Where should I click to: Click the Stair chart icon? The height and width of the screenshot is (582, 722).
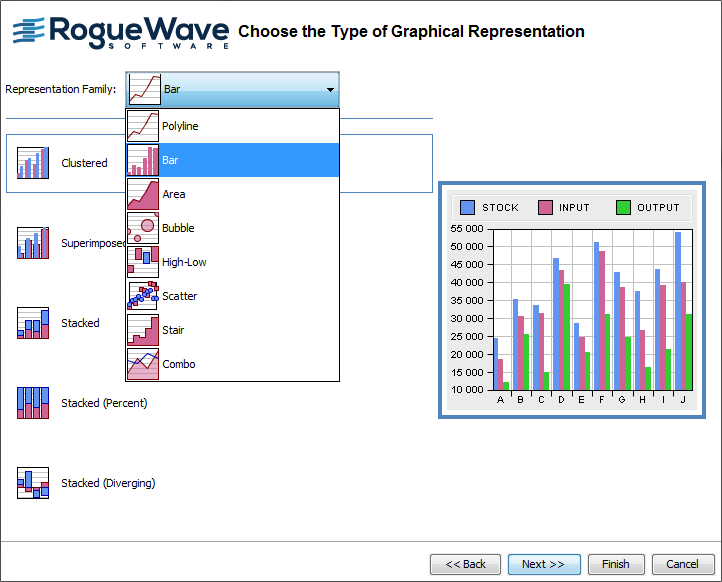[x=143, y=330]
